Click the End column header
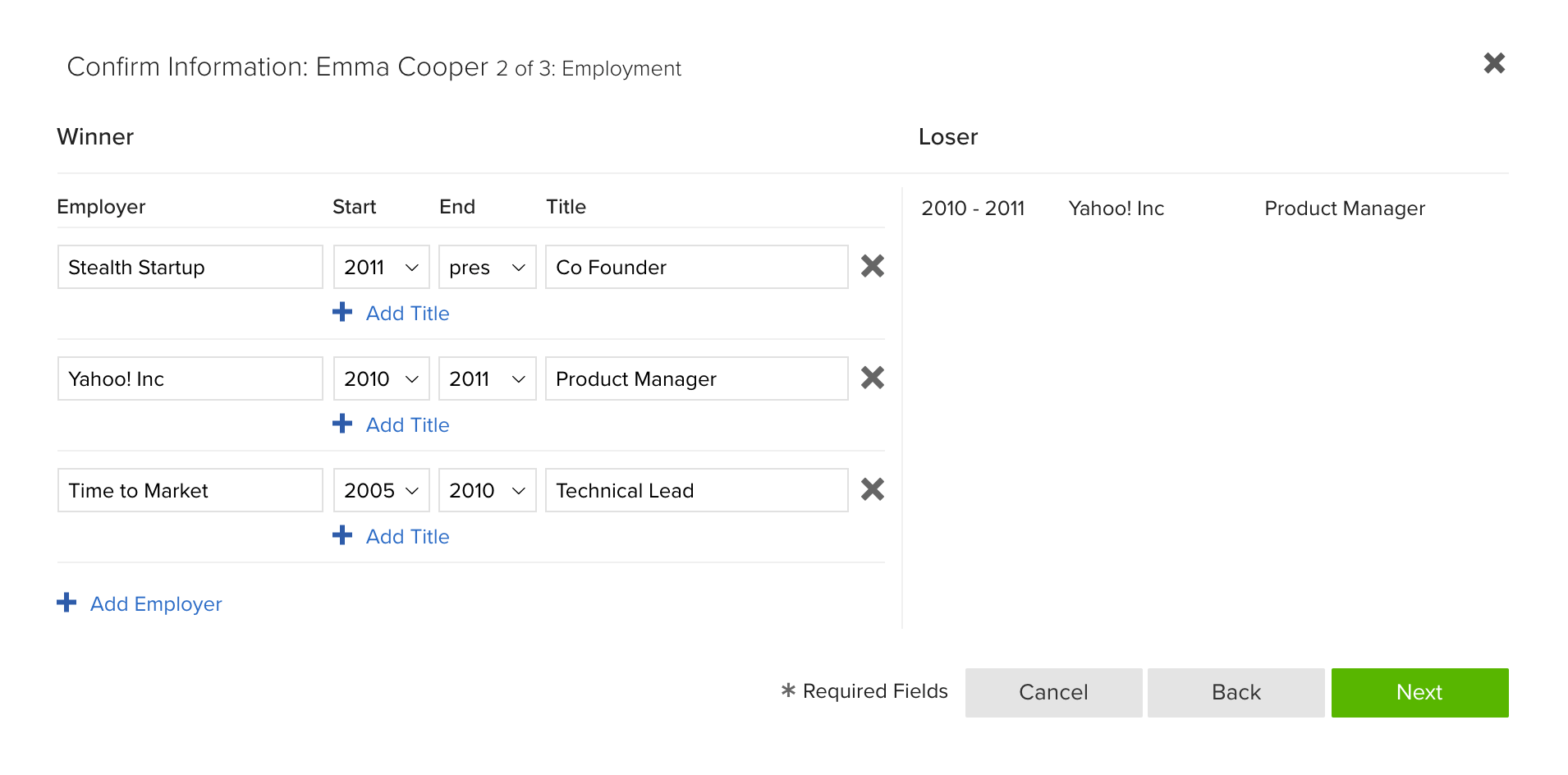The width and height of the screenshot is (1568, 775). (457, 207)
